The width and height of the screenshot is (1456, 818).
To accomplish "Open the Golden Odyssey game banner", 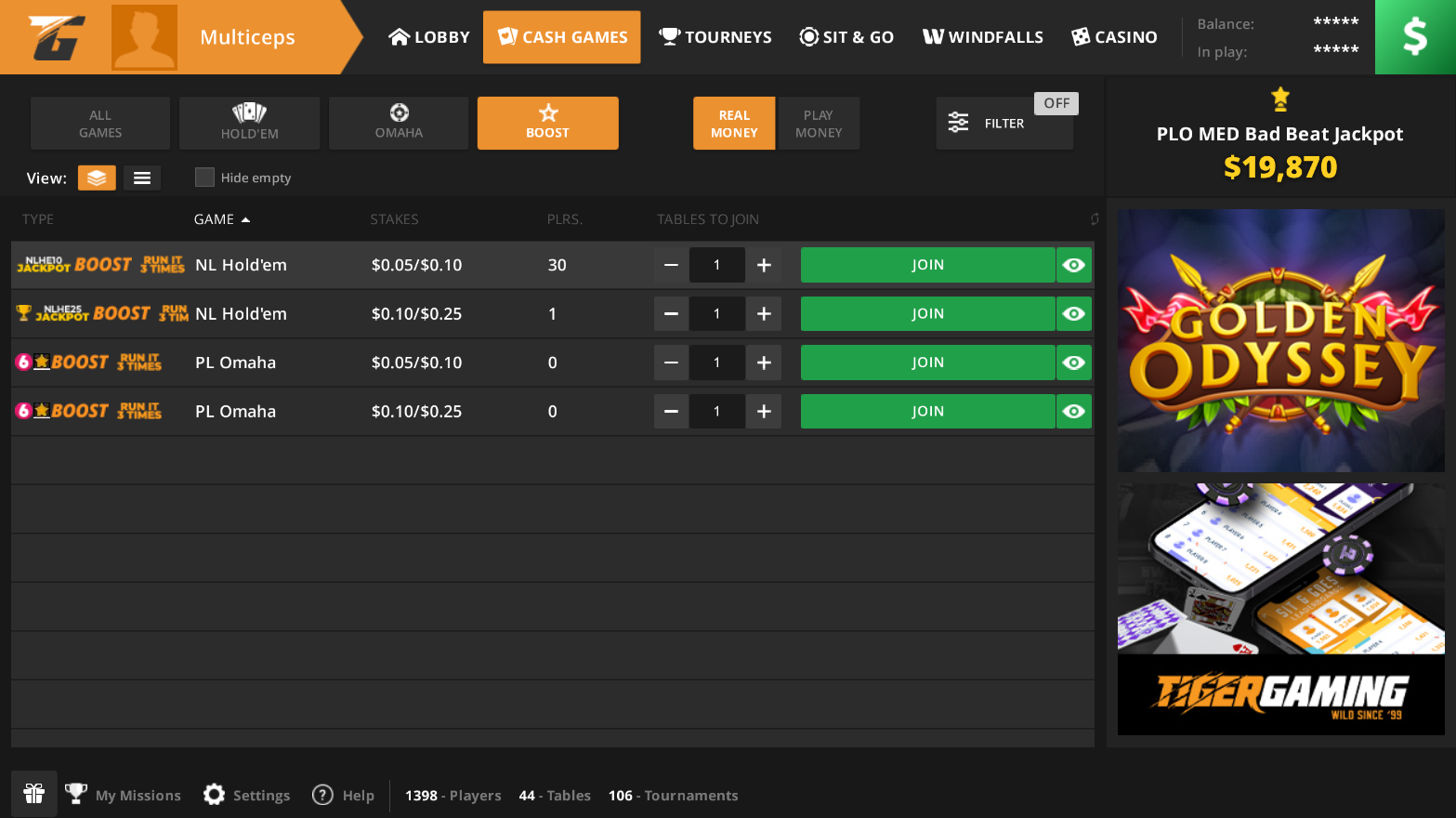I will click(x=1280, y=340).
